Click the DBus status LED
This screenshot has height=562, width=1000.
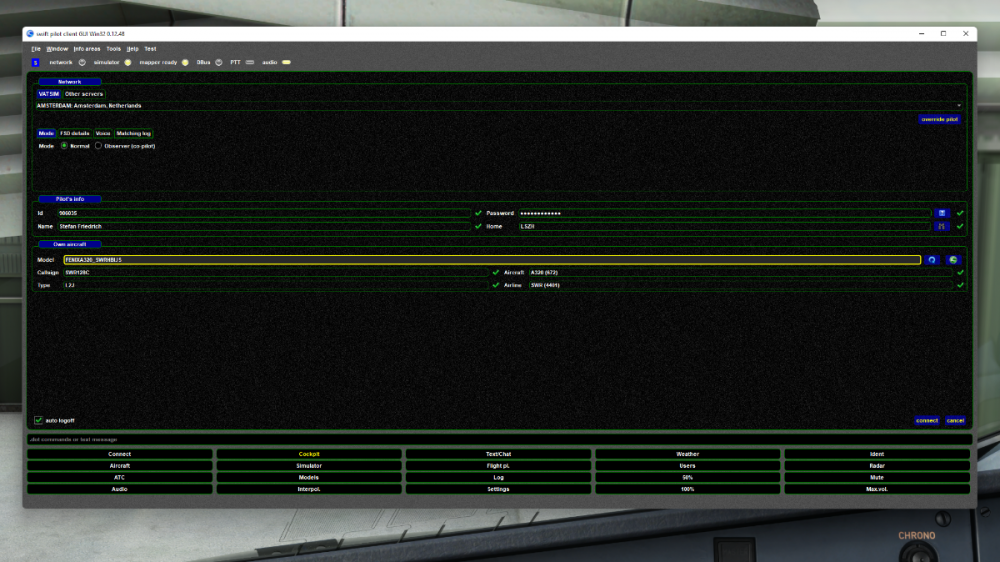point(219,63)
